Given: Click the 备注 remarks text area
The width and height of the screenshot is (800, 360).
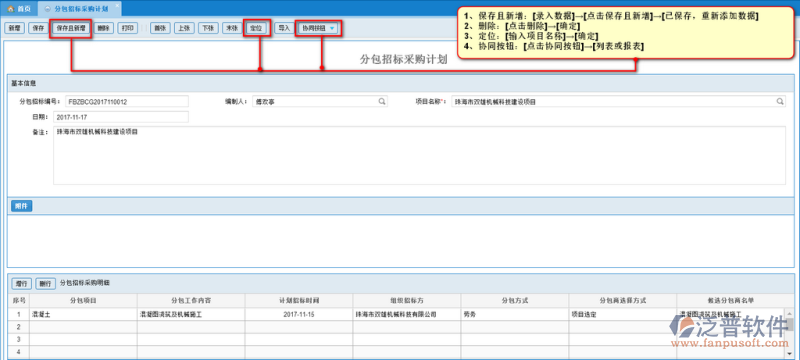Looking at the screenshot, I should (419, 156).
